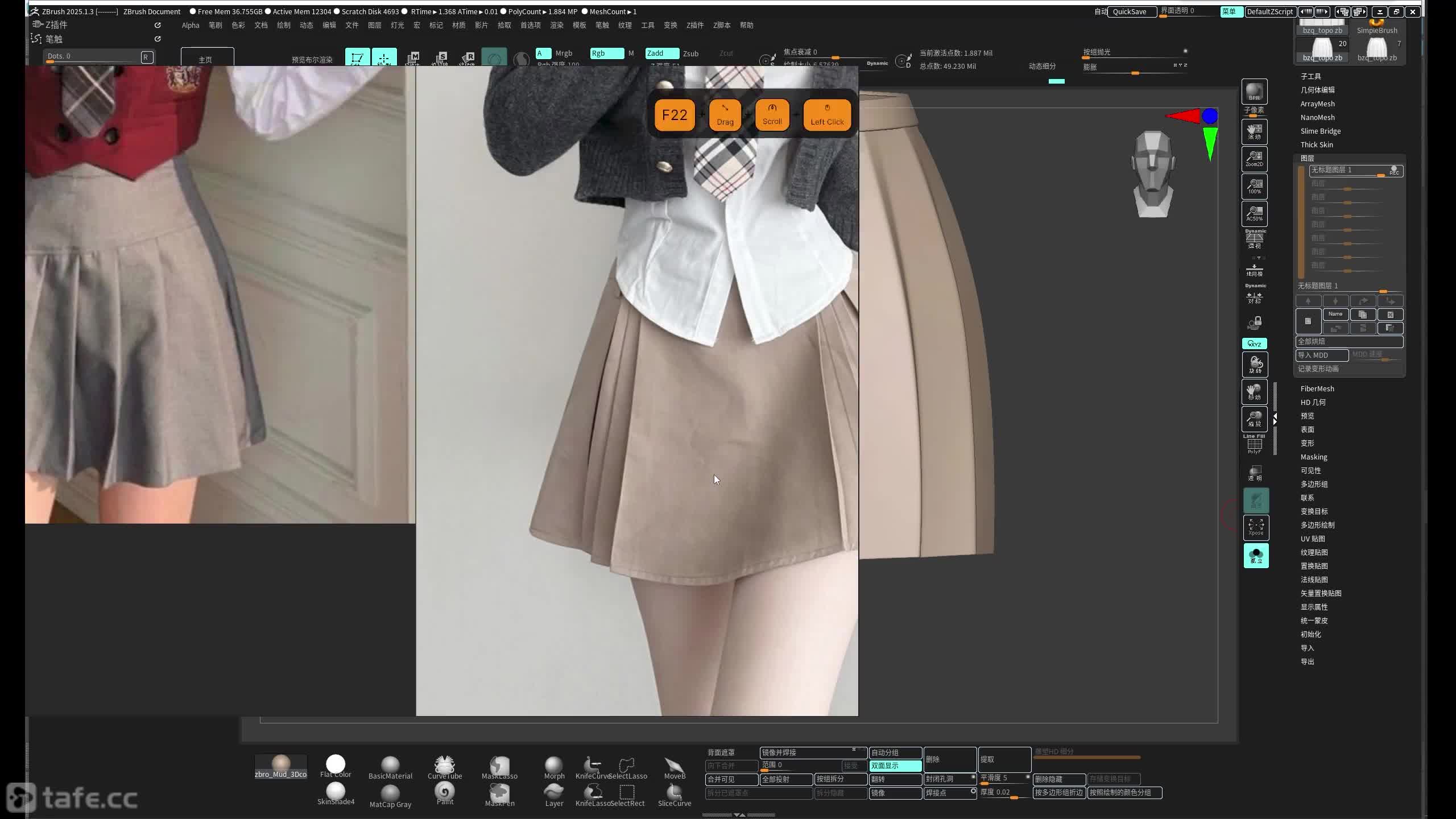The image size is (1456, 819).
Task: Adjust the 厚度 0.02 thickness slider
Action: coord(1005,793)
